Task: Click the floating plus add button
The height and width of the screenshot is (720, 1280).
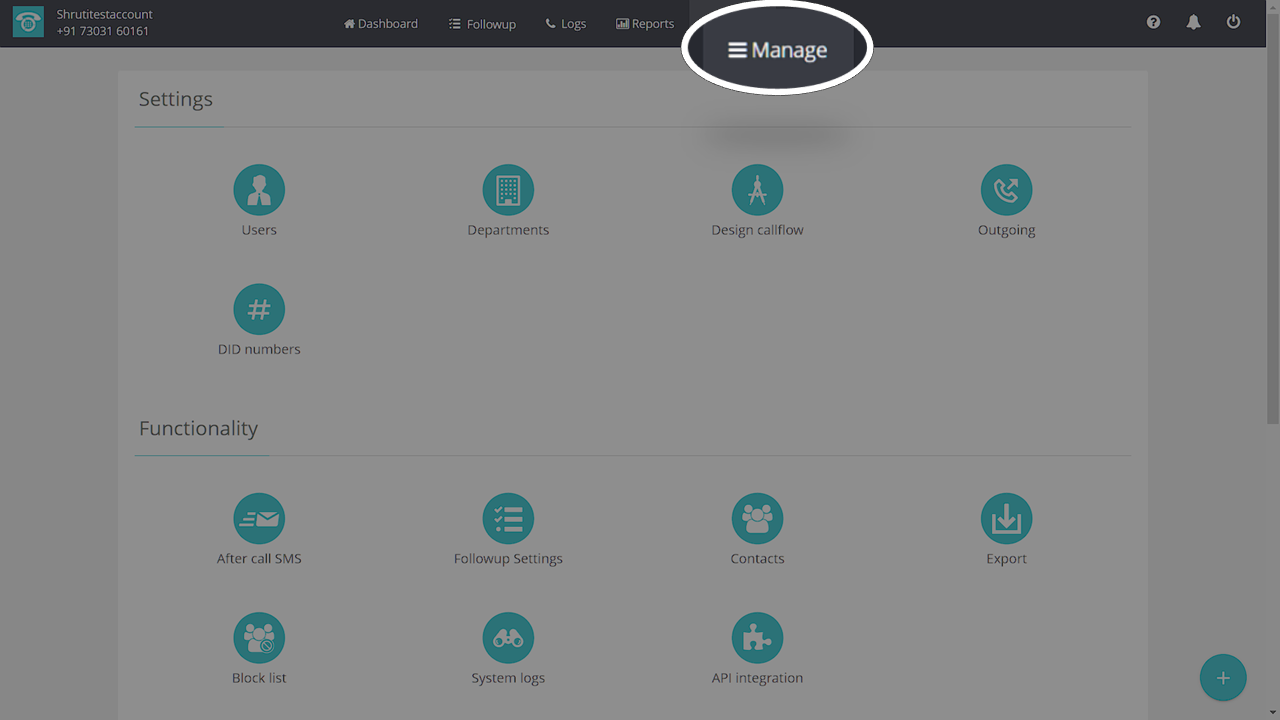Action: click(1223, 678)
